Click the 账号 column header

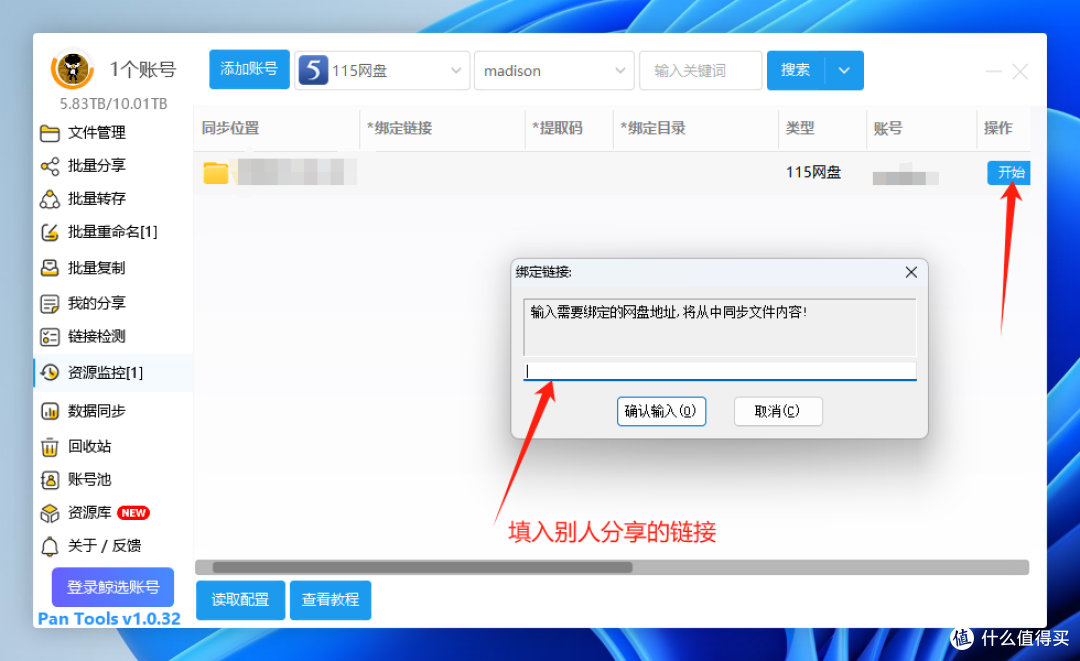(x=888, y=128)
